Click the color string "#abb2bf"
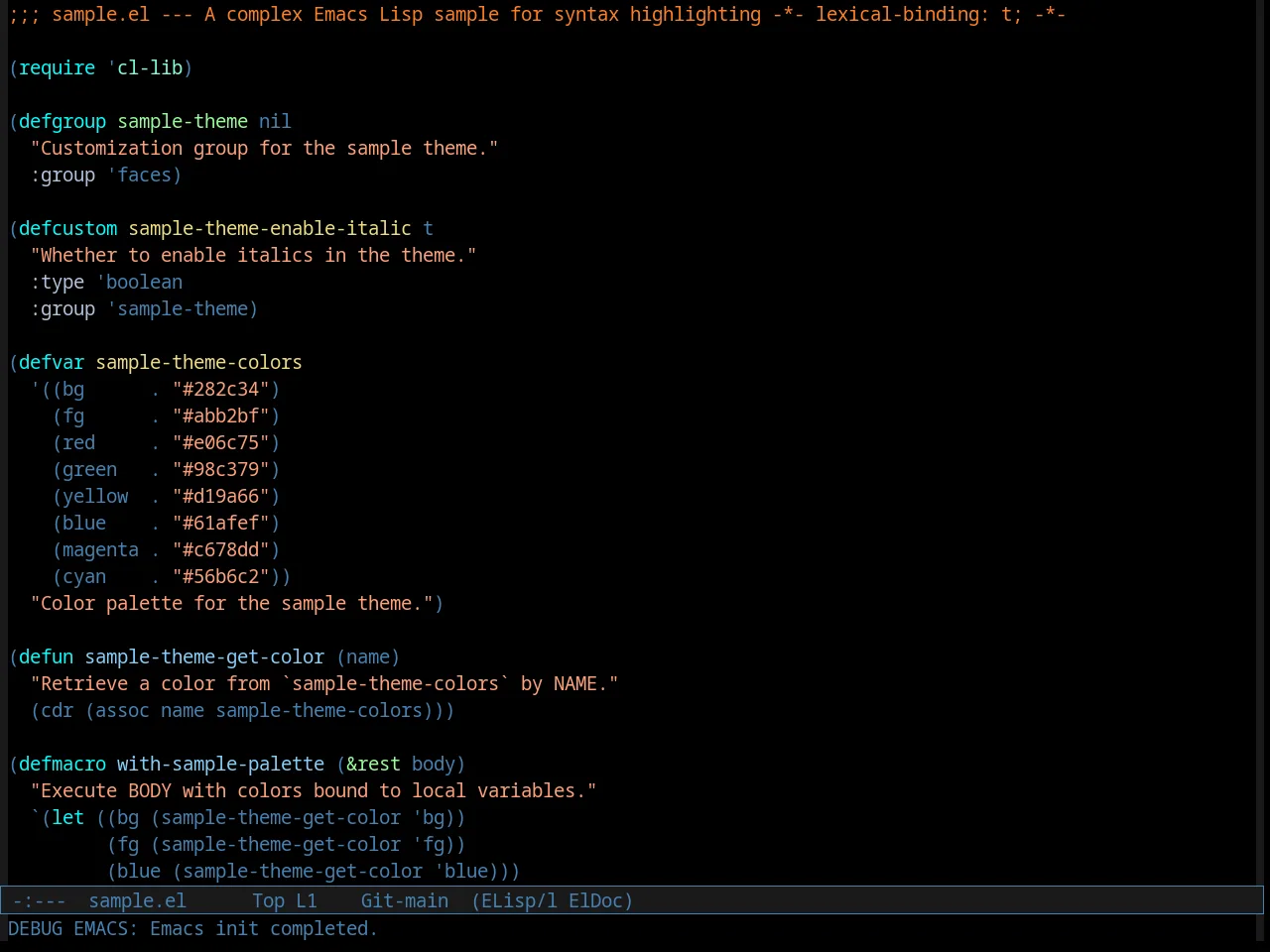Screen dimensions: 1270x952 [221, 416]
